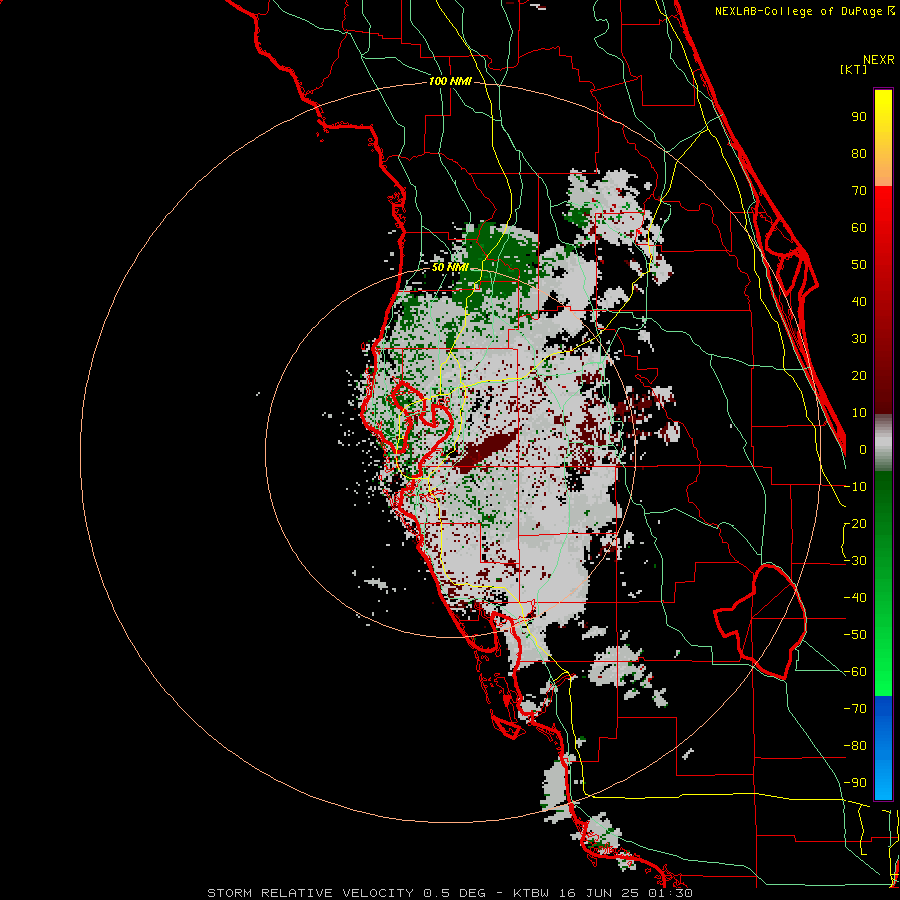900x900 pixels.
Task: Select the -60 value on the velocity scale
Action: click(855, 672)
